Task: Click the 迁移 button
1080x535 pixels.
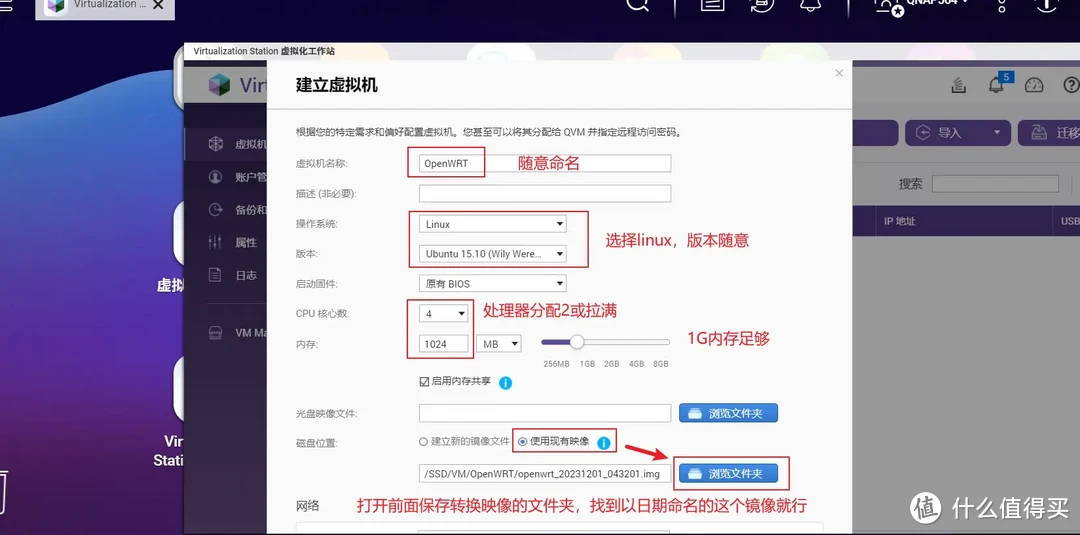Action: 1049,133
